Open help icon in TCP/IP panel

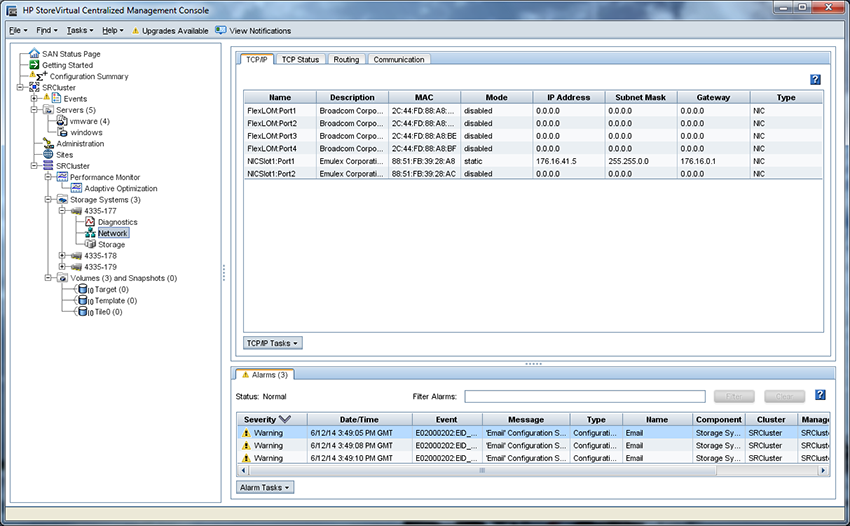815,79
